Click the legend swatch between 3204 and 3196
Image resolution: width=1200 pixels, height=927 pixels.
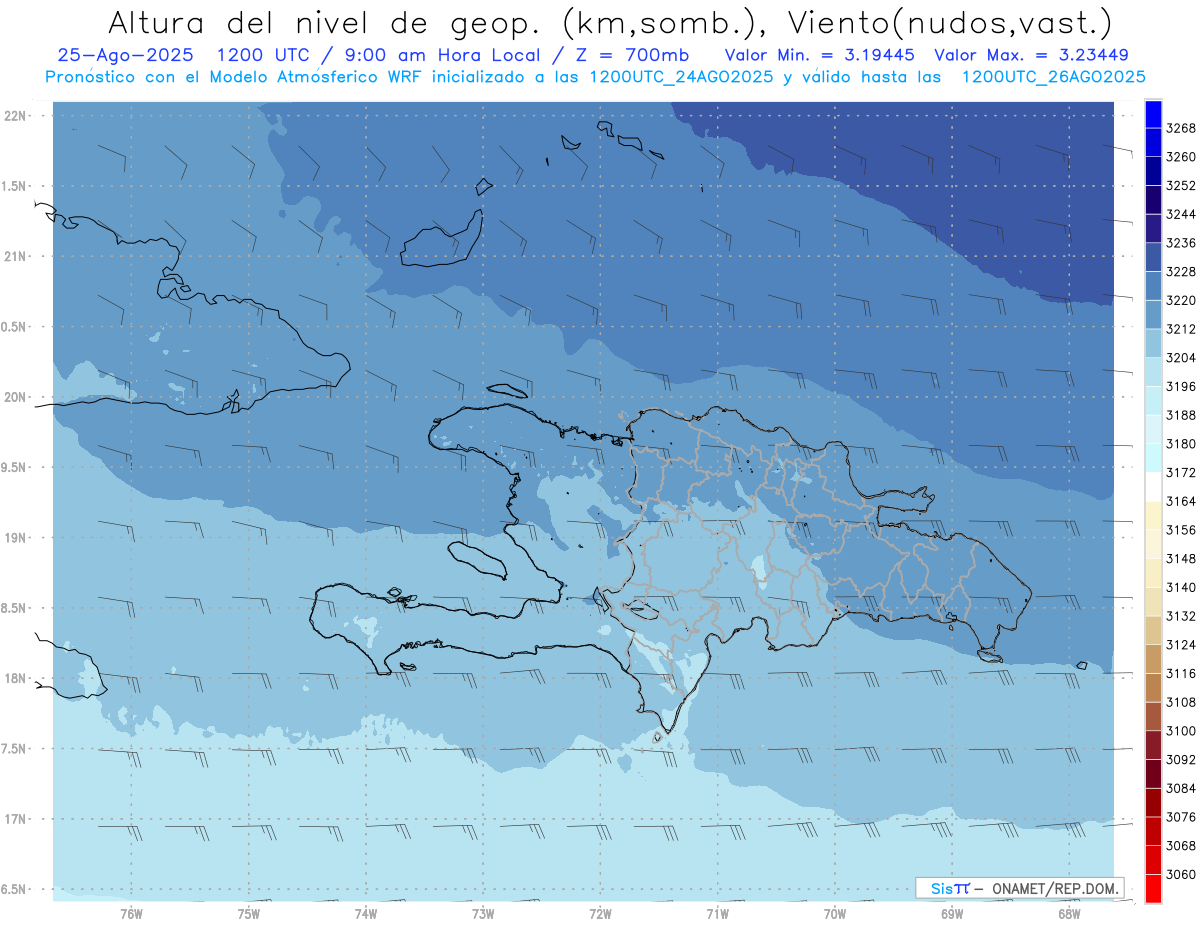1152,372
